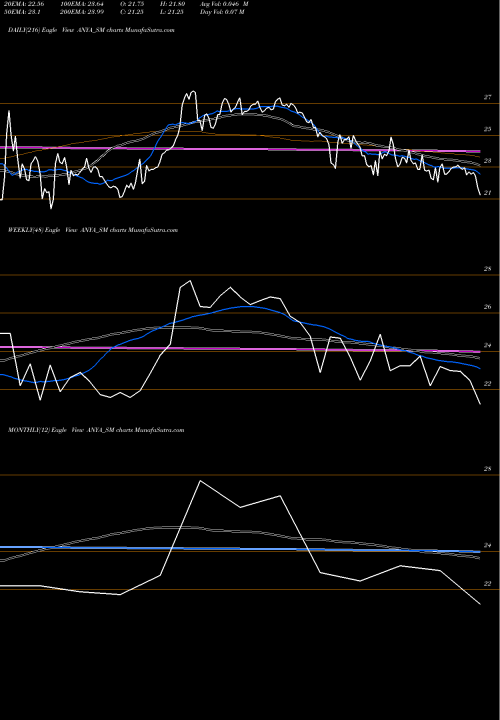Click the low price L: 21.25

tap(173, 12)
